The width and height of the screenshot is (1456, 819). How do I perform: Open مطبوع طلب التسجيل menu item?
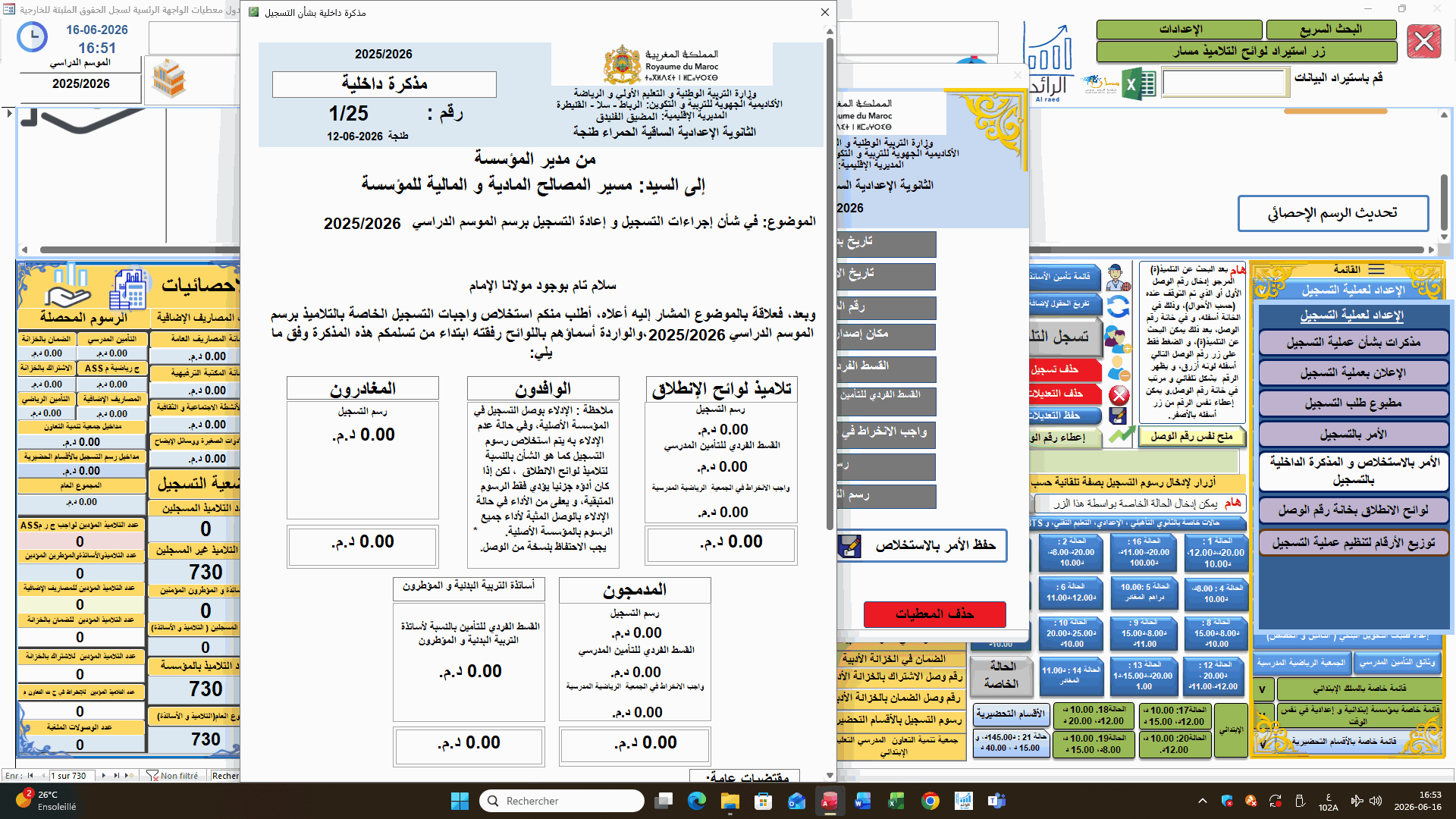(1354, 403)
